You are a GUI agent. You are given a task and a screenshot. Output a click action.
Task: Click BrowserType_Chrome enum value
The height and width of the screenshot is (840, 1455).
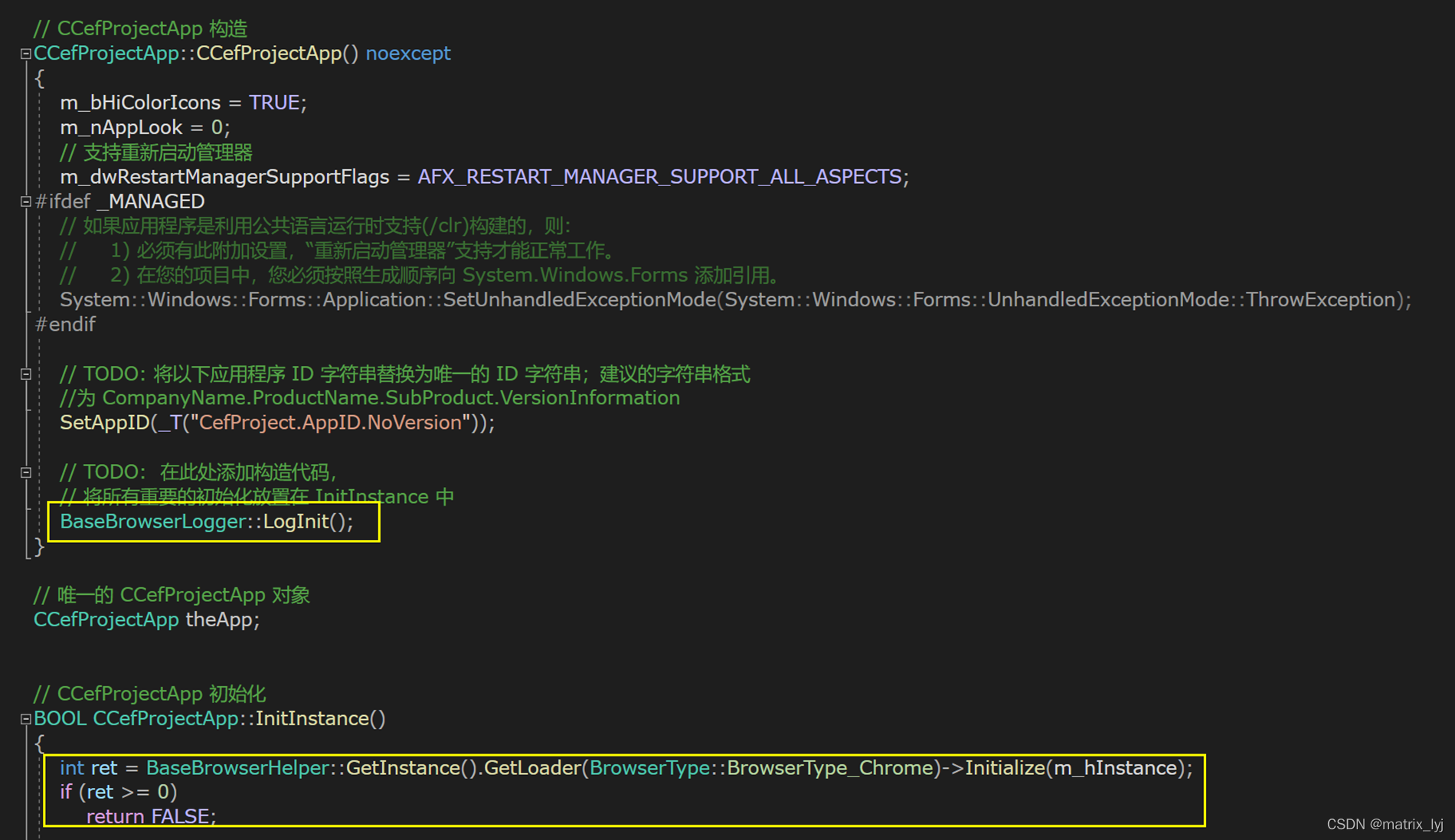click(830, 768)
